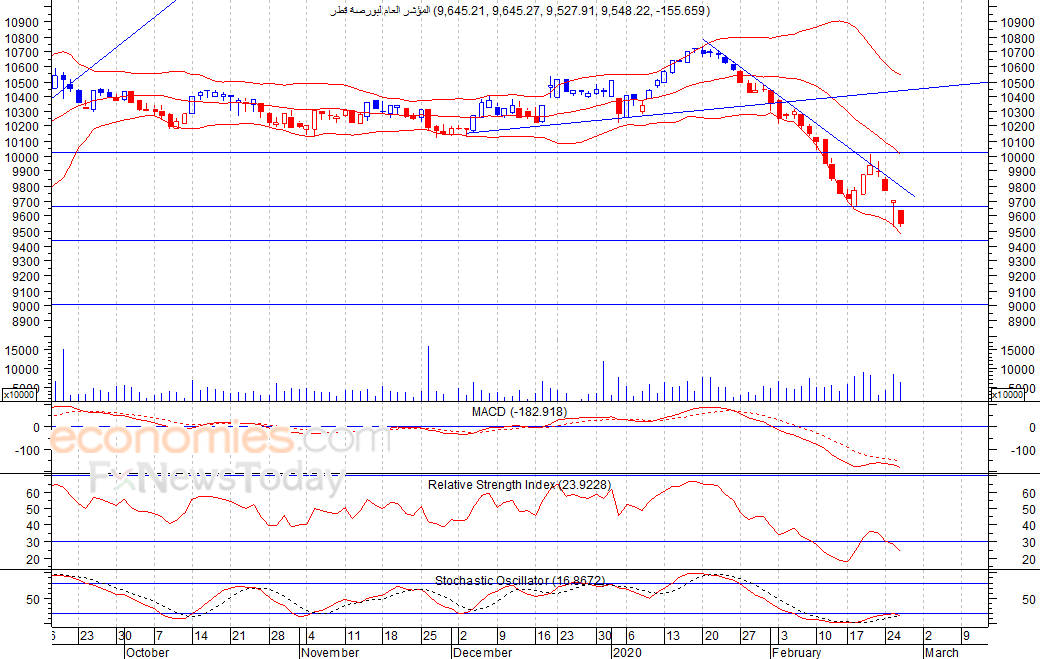Click the date label 4 above November
Screen dimensions: 1040x659
coord(311,636)
